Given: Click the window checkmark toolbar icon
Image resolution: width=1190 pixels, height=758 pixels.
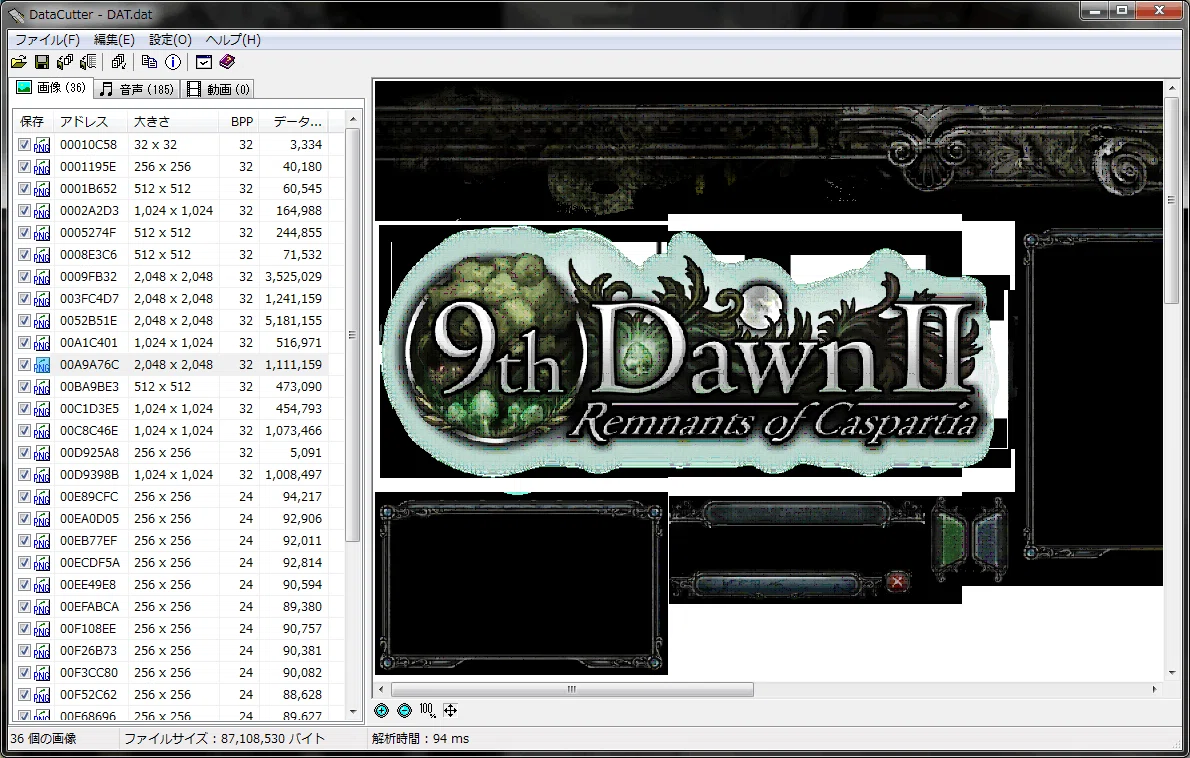Looking at the screenshot, I should [203, 62].
